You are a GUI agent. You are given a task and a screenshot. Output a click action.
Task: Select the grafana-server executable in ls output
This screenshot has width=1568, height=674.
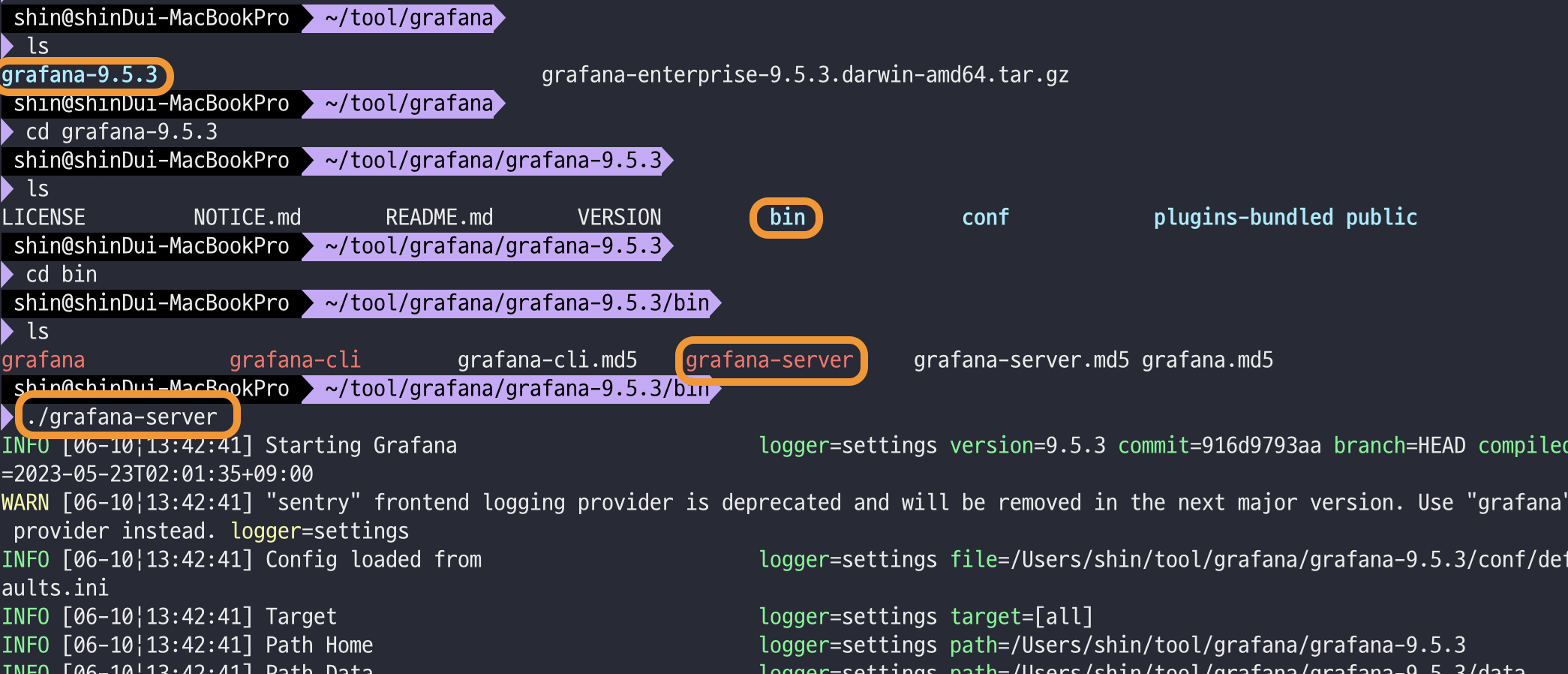click(x=769, y=360)
